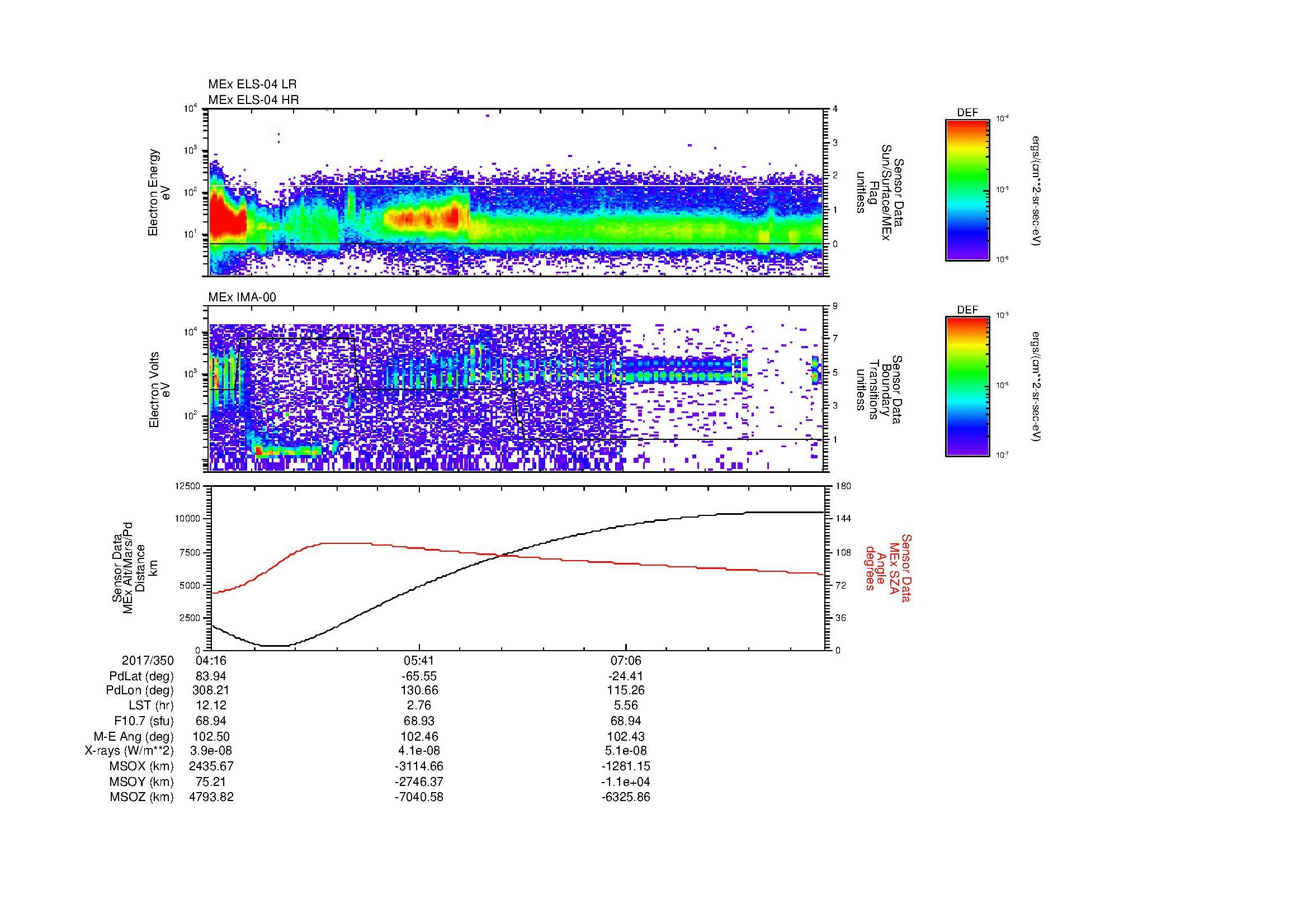Click the 'MSOX (km)' row label
1308x924 pixels.
click(x=142, y=766)
